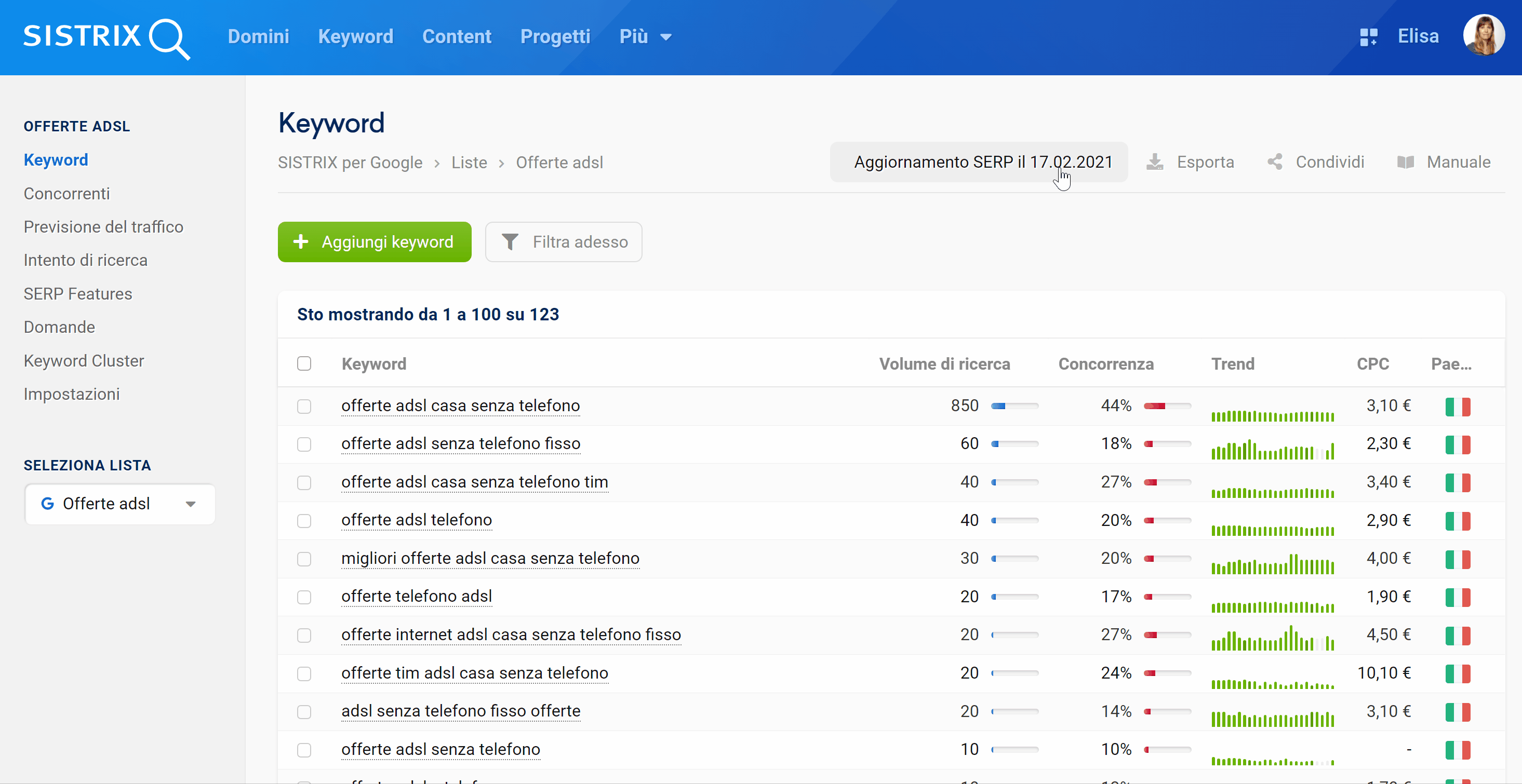1522x784 pixels.
Task: Check the box for offerte tim adsl casa senza telefono
Action: click(304, 673)
